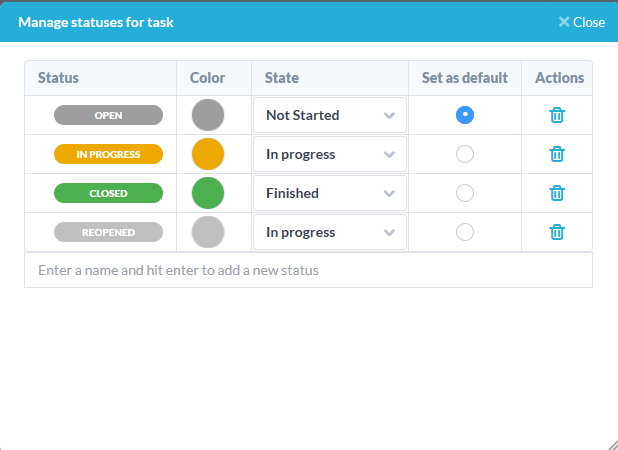Image resolution: width=618 pixels, height=450 pixels.
Task: Open the orange color swatch
Action: click(208, 154)
